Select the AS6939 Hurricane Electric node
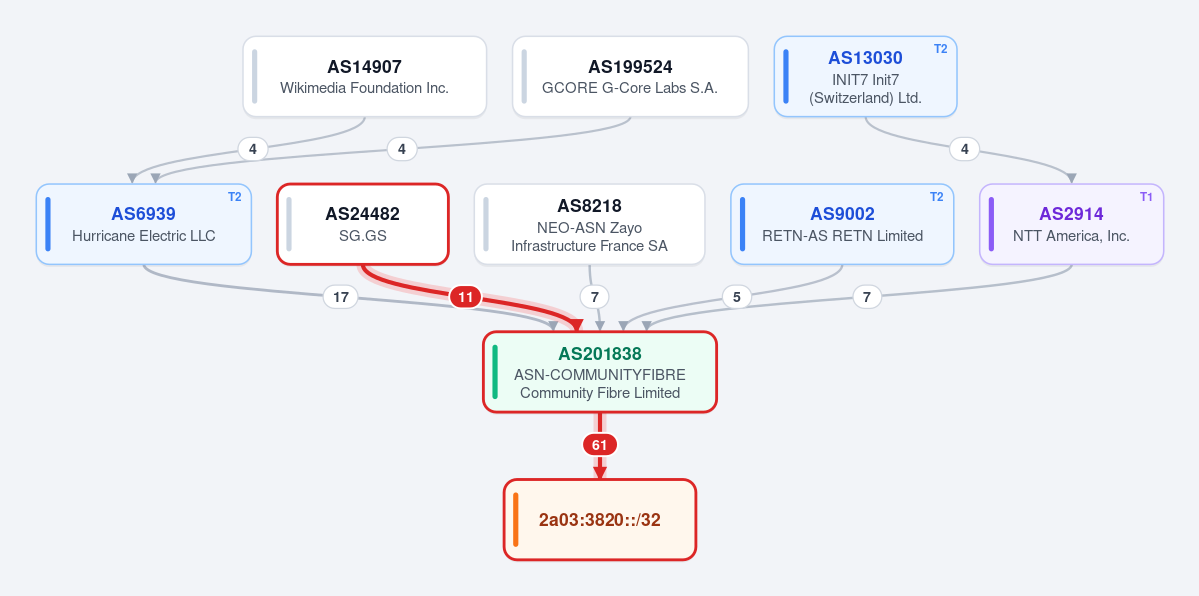The width and height of the screenshot is (1199, 596). (x=144, y=224)
